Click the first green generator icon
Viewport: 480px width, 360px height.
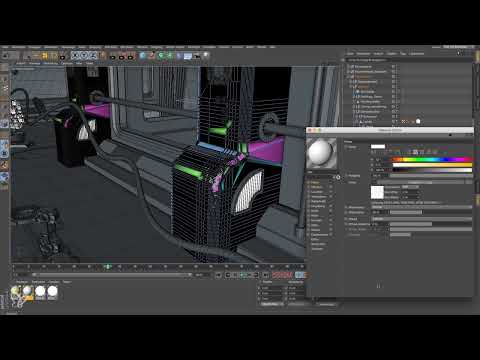[161, 56]
